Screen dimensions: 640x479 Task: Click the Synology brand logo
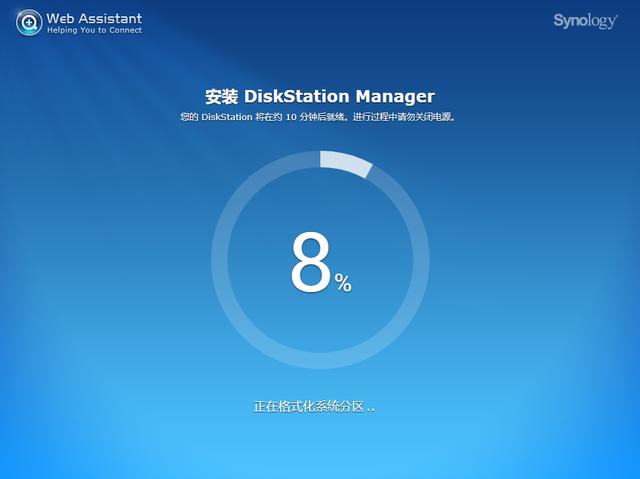tap(585, 21)
